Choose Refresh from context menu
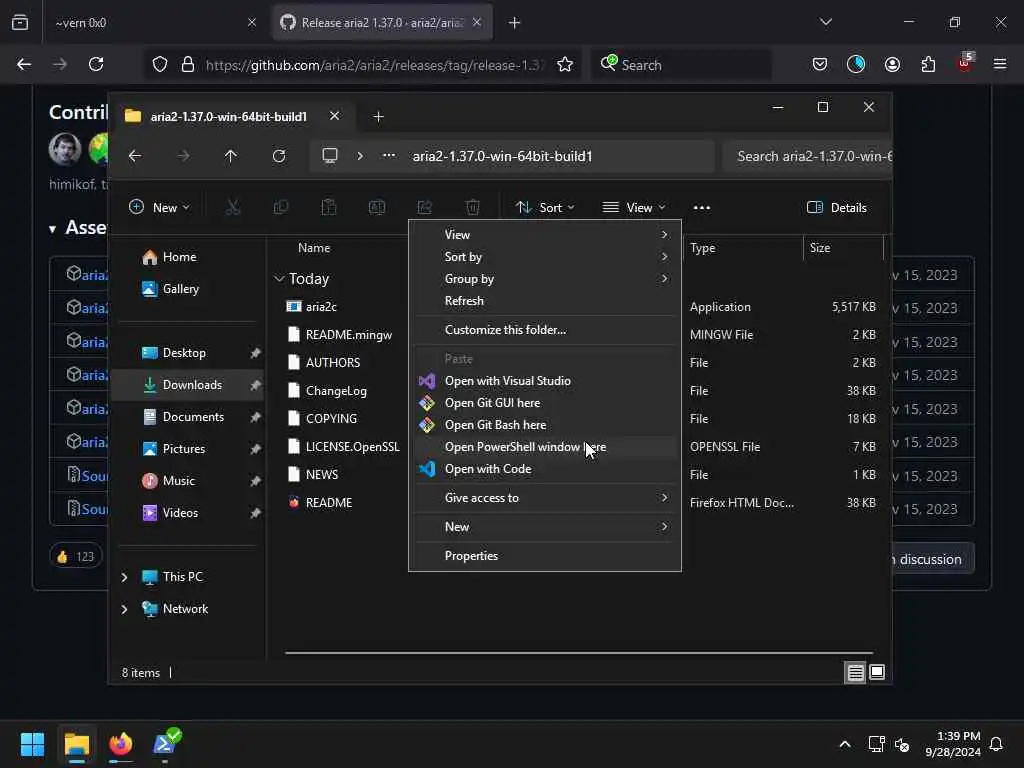1024x768 pixels. (545, 301)
